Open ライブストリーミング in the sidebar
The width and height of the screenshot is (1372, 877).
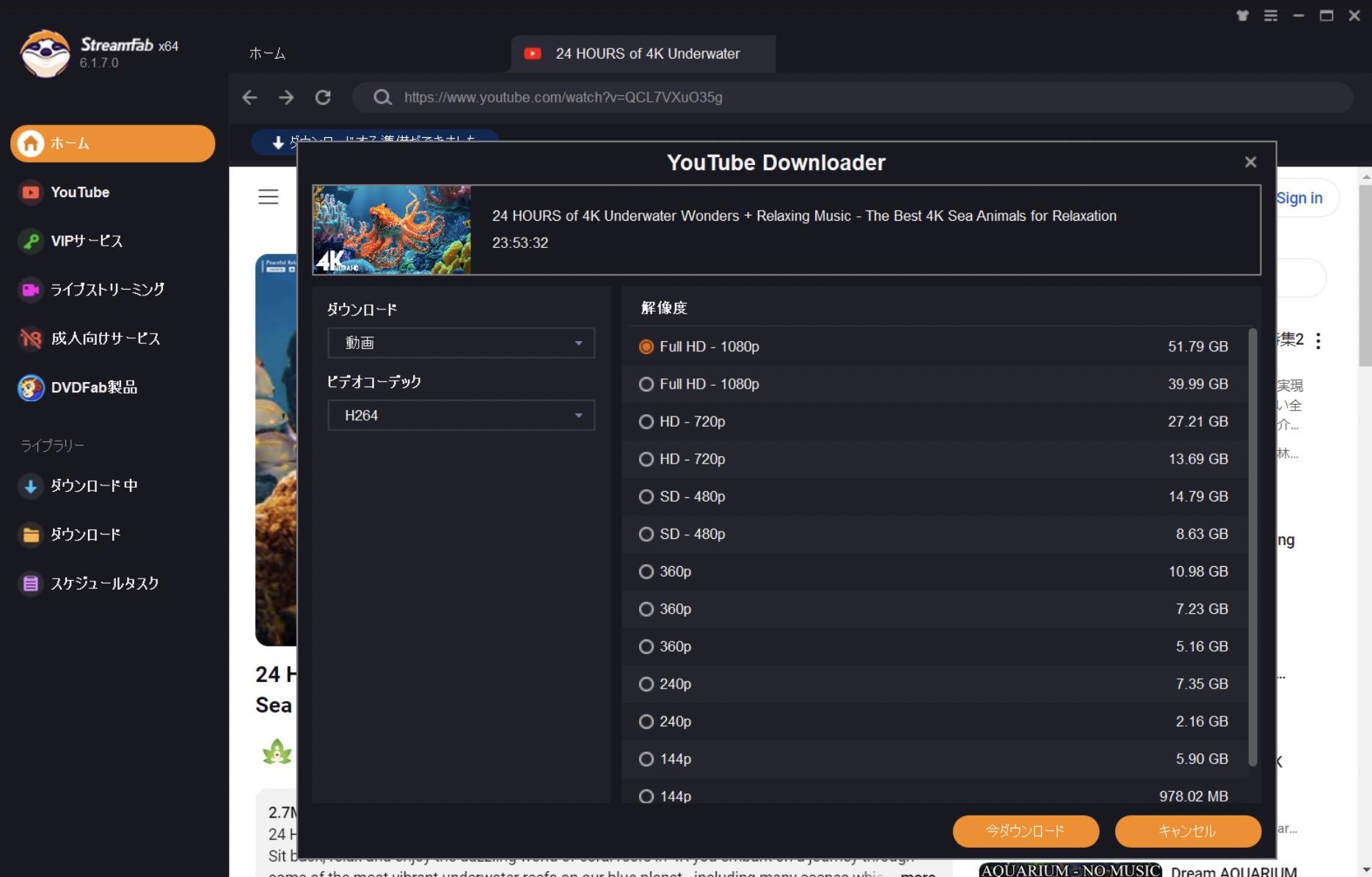tap(92, 290)
